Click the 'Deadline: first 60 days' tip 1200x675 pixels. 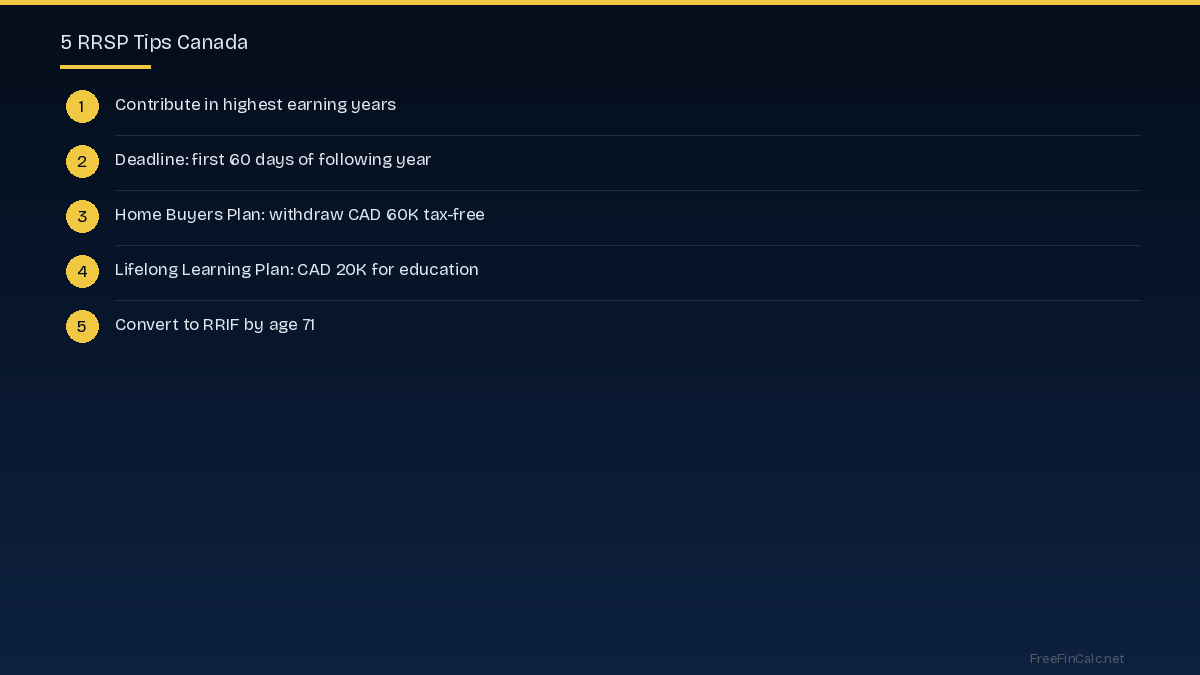tap(273, 160)
